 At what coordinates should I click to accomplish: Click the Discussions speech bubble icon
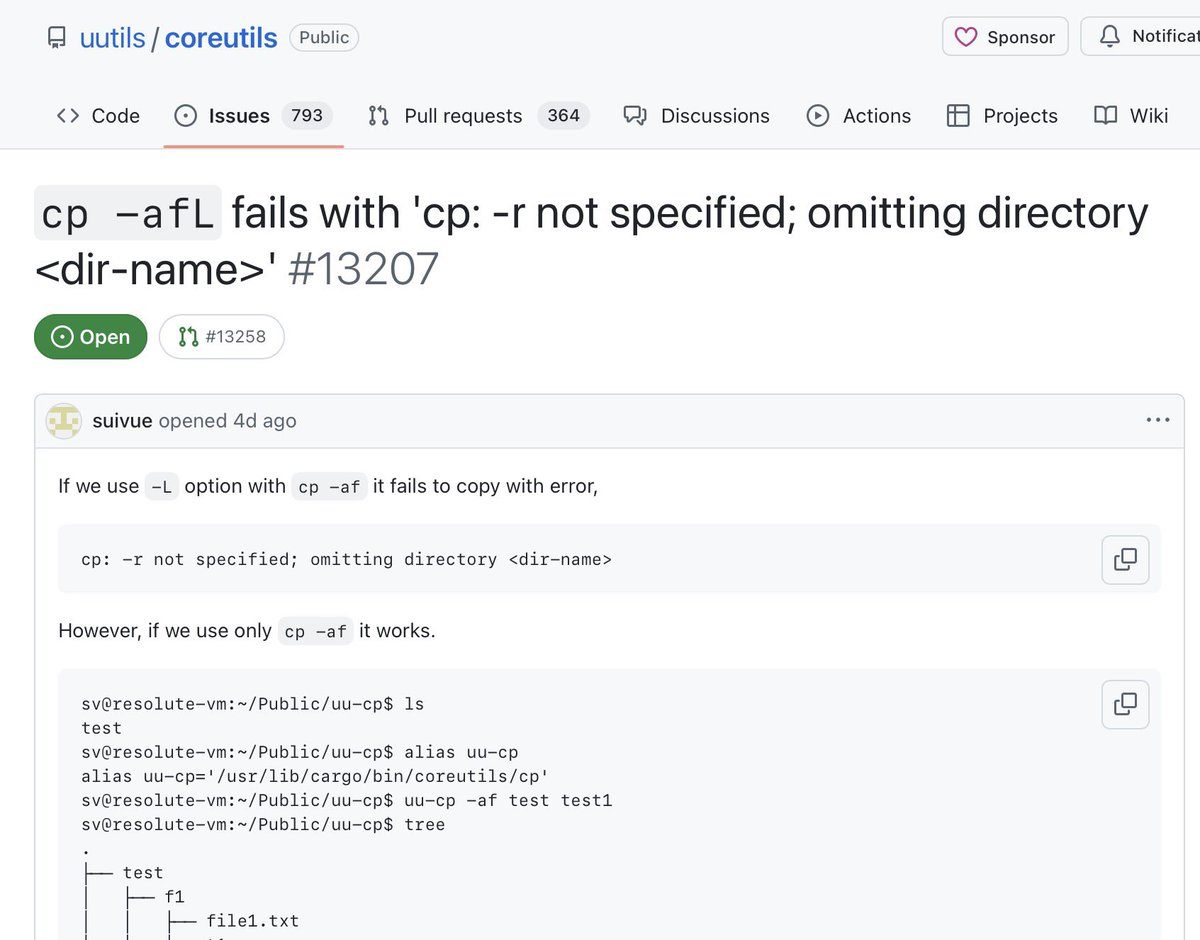click(635, 116)
